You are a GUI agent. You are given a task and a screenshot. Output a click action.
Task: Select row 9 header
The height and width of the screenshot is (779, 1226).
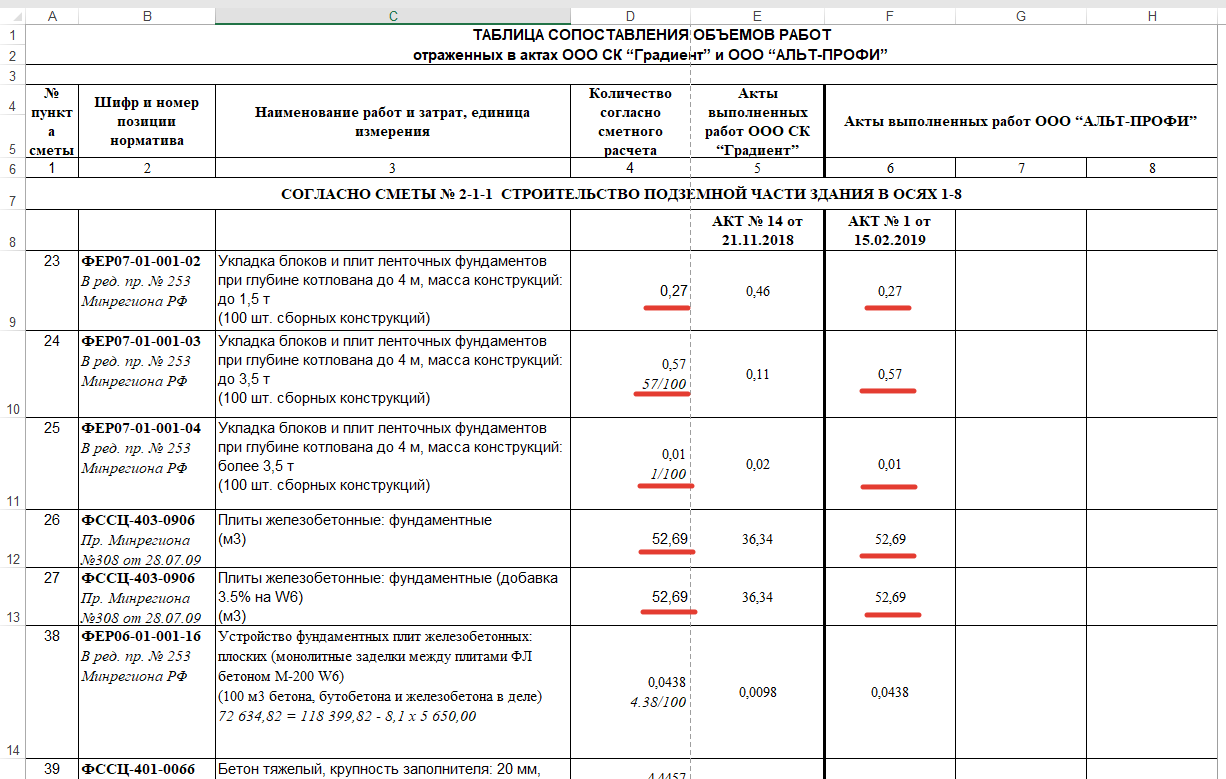12,322
